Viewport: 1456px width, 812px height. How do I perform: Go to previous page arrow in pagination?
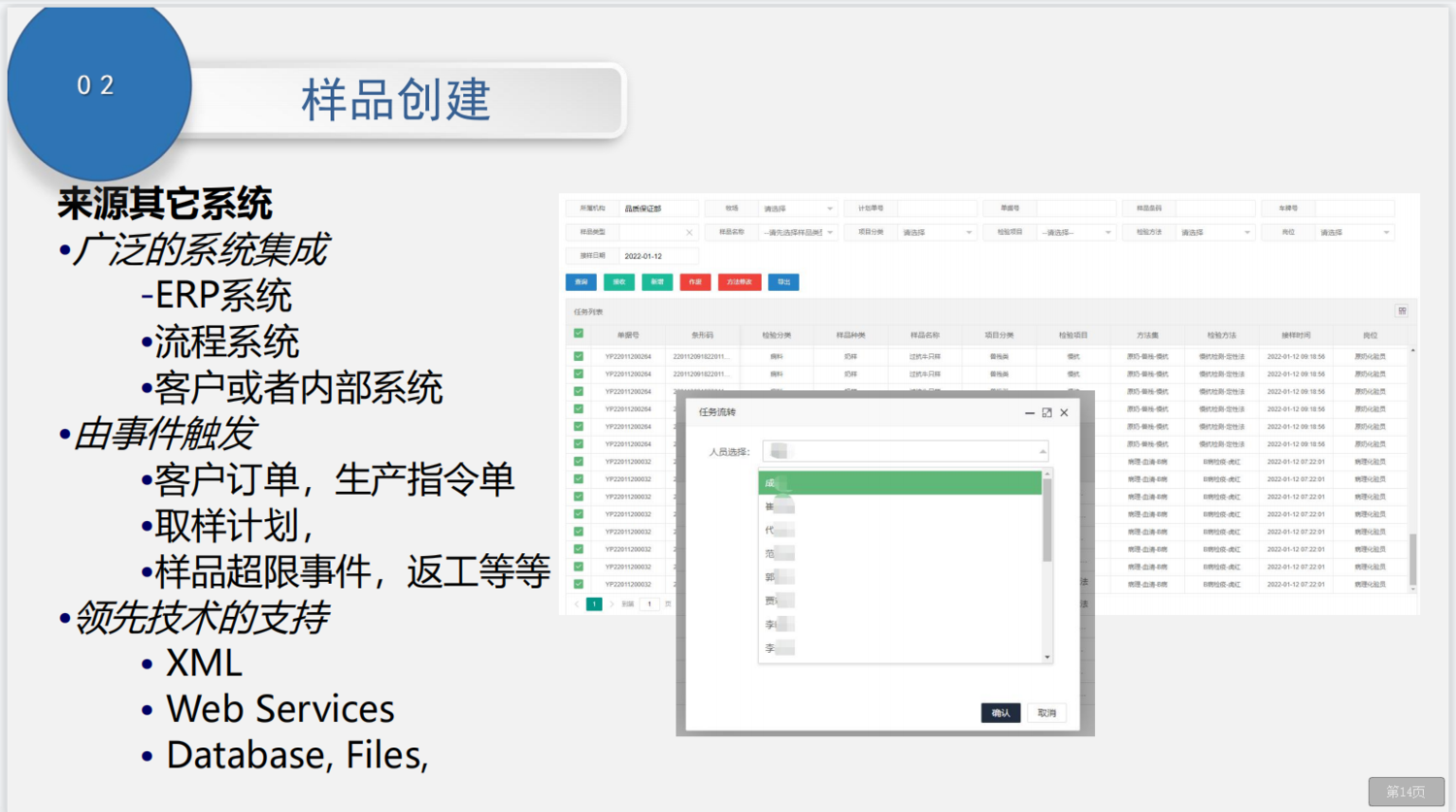tap(577, 603)
